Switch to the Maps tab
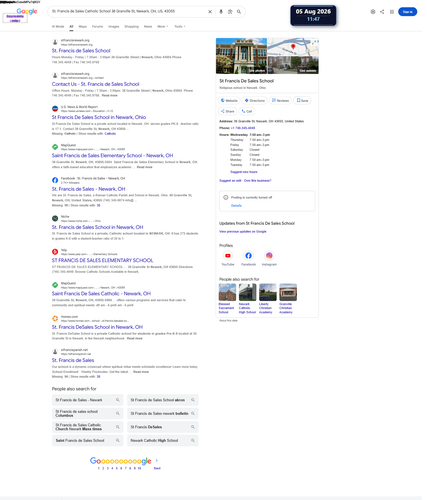Image resolution: width=427 pixels, height=500 pixels. click(x=83, y=27)
